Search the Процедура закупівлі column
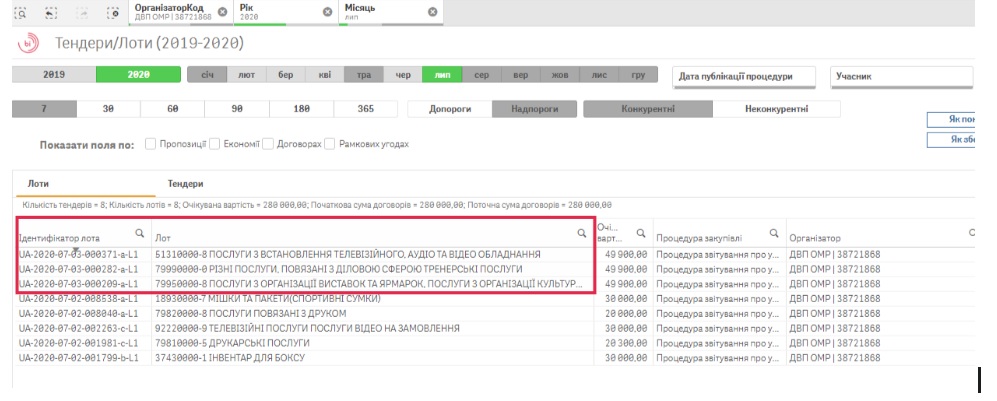 pos(773,233)
